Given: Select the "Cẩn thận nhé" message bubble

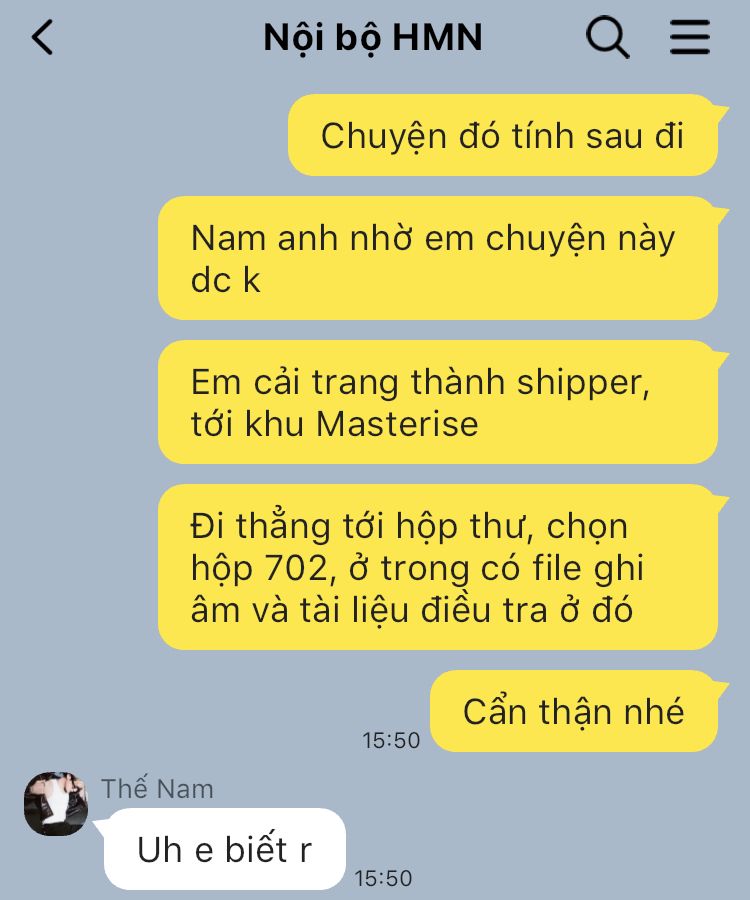Looking at the screenshot, I should tap(574, 711).
